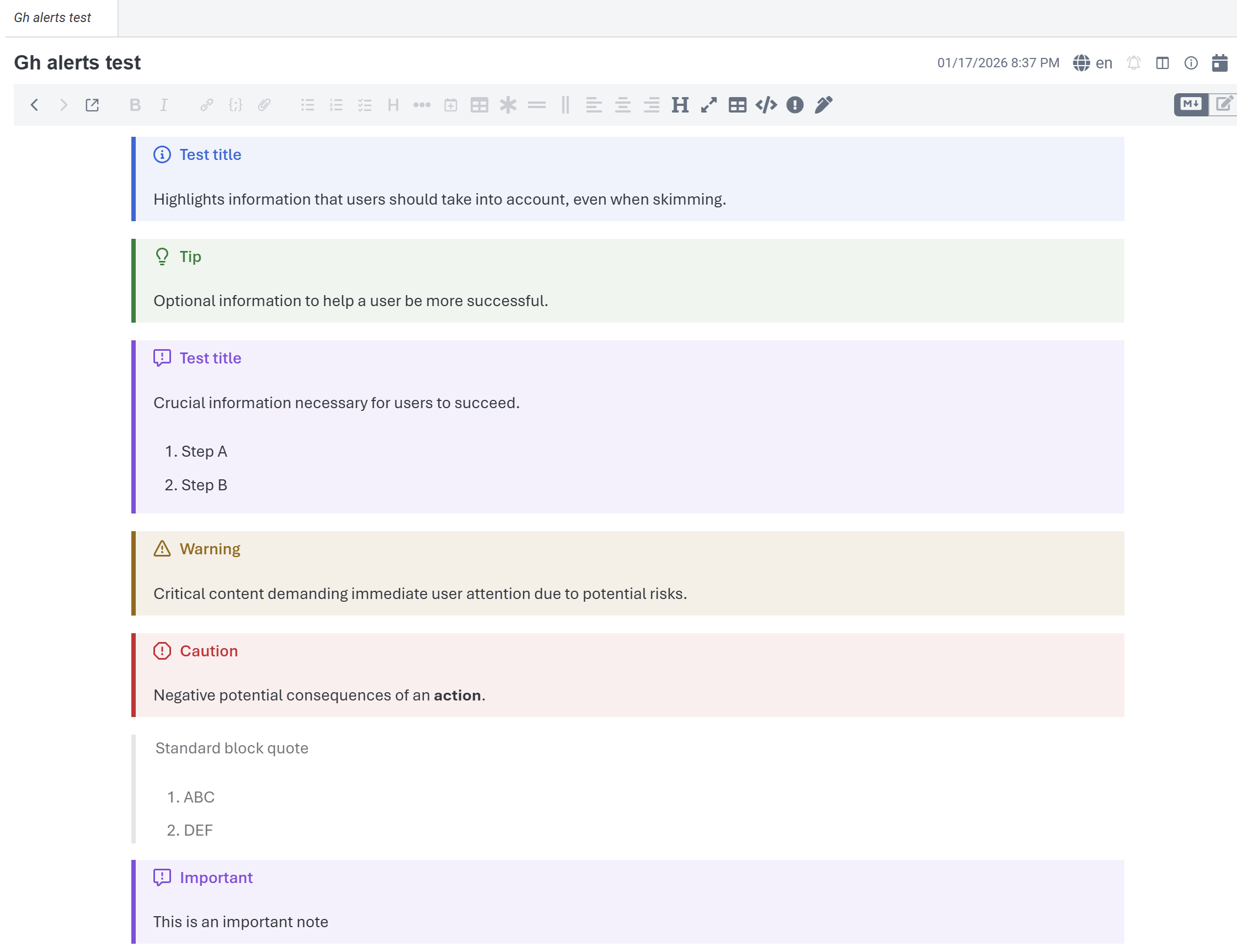This screenshot has height=952, width=1237.
Task: Switch to edit mode
Action: click(x=1223, y=105)
